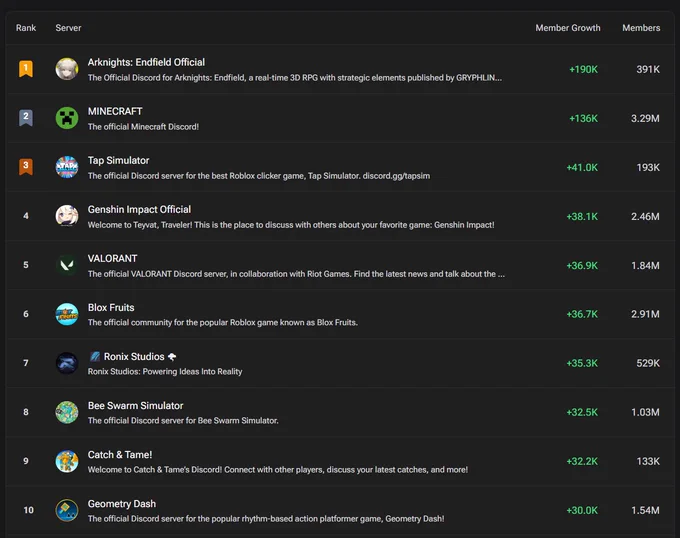Open the Tap Simulator title link

pyautogui.click(x=118, y=160)
